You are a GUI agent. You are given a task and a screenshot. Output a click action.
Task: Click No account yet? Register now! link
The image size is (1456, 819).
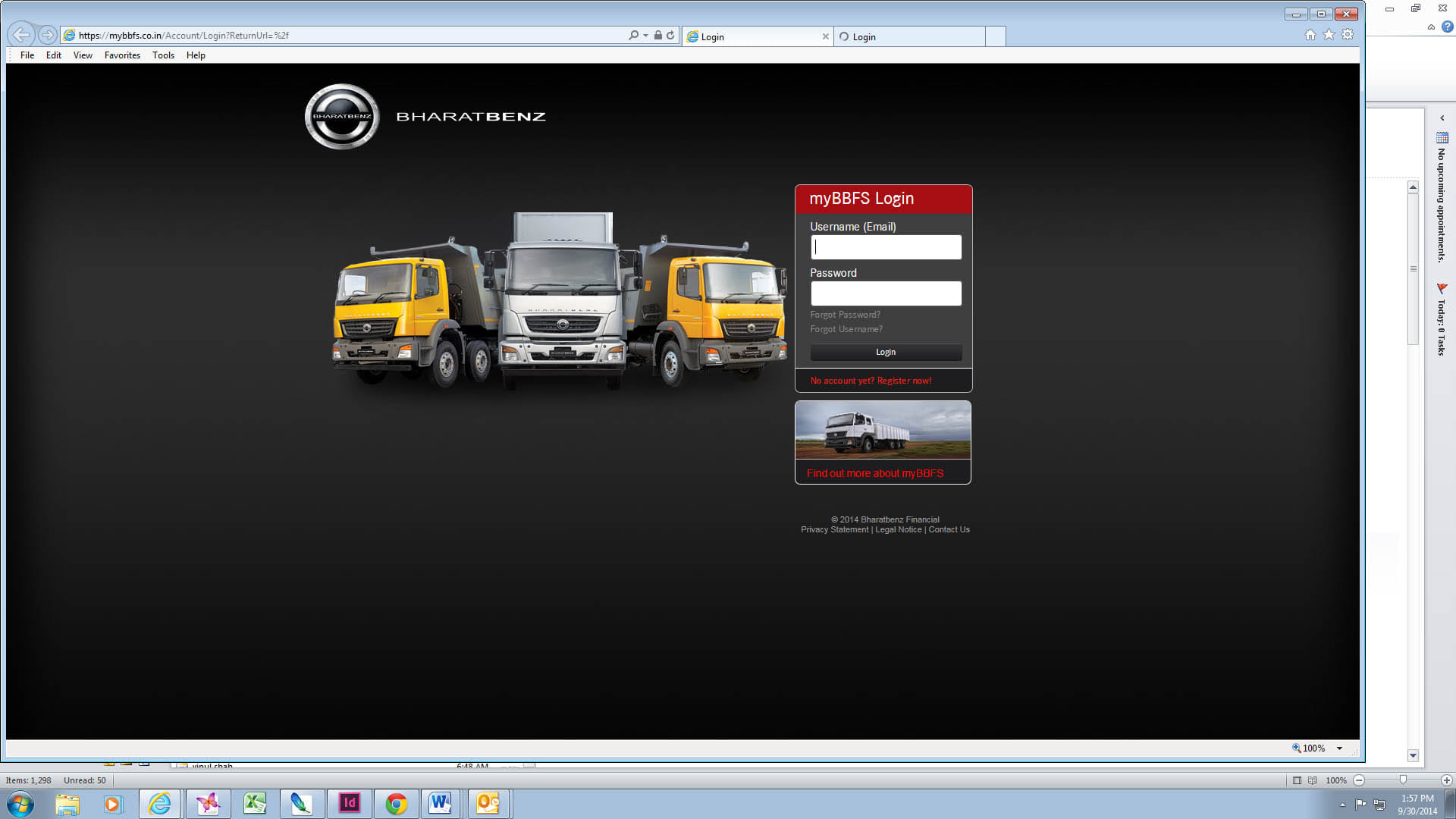click(871, 381)
